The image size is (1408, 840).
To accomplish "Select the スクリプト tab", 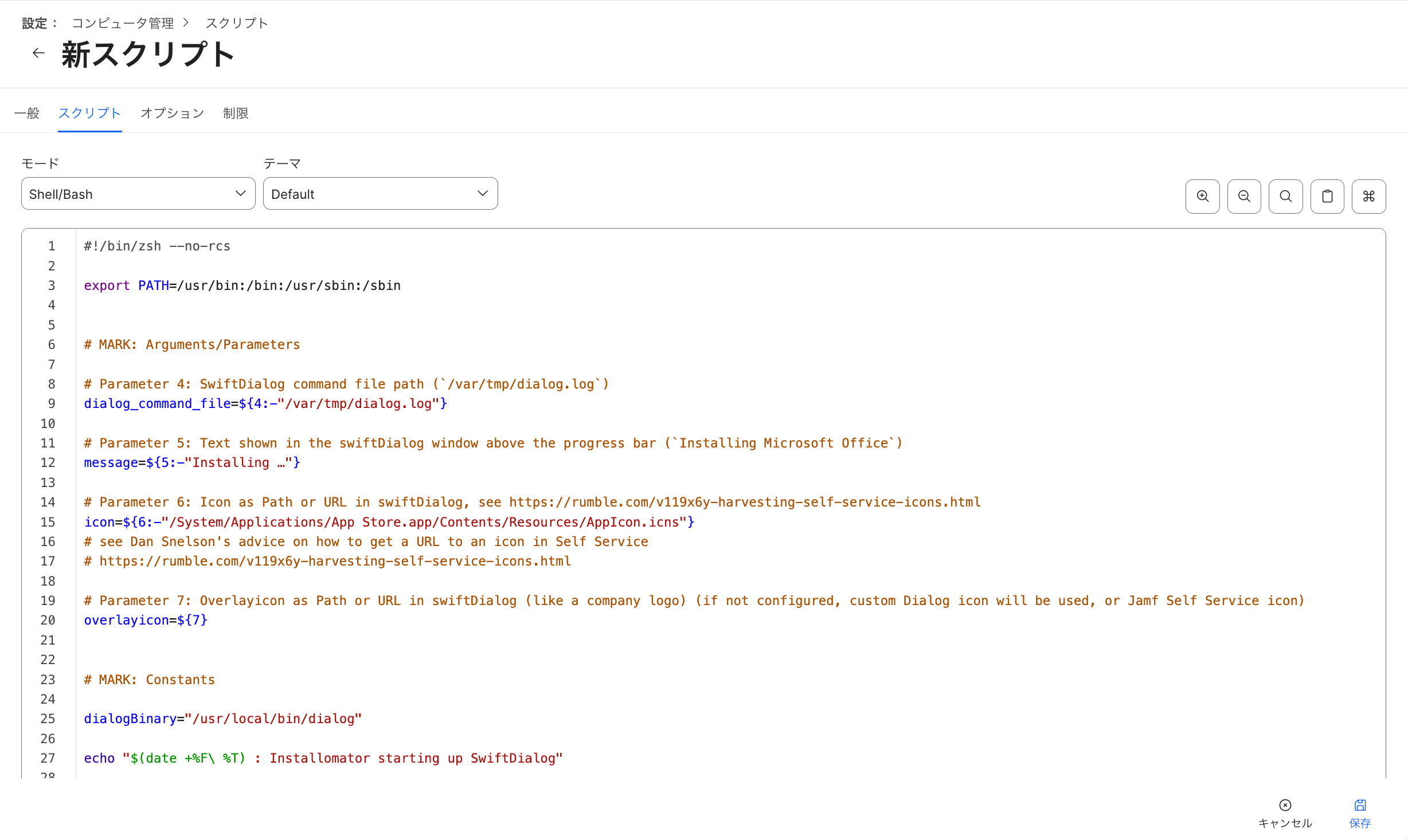I will (x=89, y=113).
